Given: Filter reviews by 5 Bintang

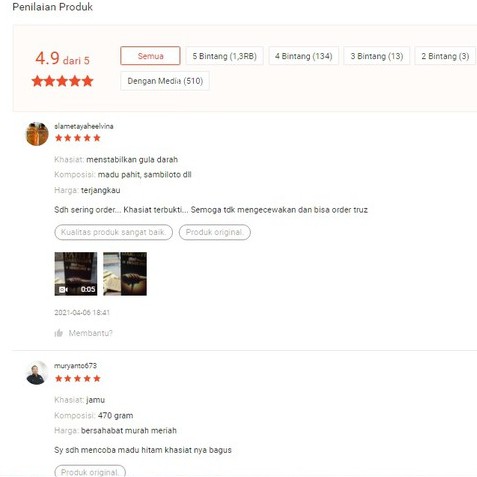Looking at the screenshot, I should [225, 56].
